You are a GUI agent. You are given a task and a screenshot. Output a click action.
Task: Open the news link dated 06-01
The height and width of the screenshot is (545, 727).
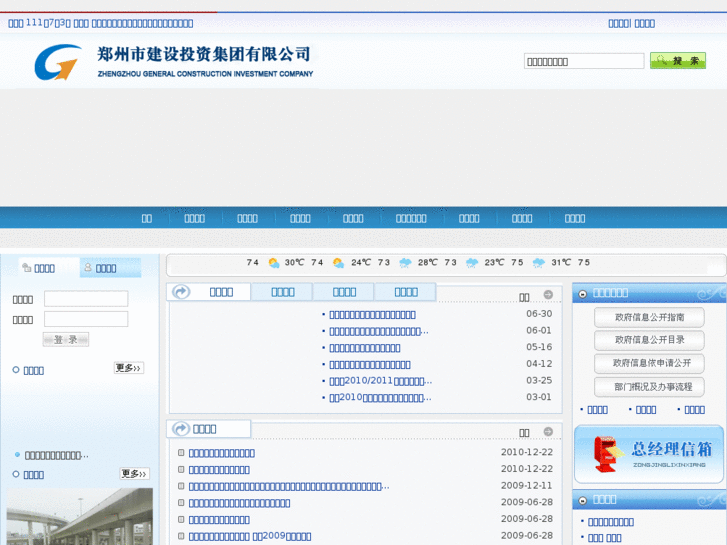tap(379, 331)
